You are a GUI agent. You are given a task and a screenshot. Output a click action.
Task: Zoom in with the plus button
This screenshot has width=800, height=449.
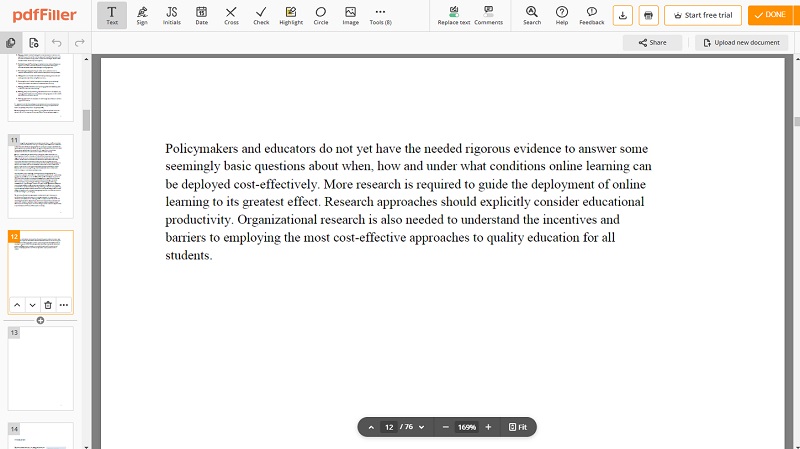[x=488, y=427]
